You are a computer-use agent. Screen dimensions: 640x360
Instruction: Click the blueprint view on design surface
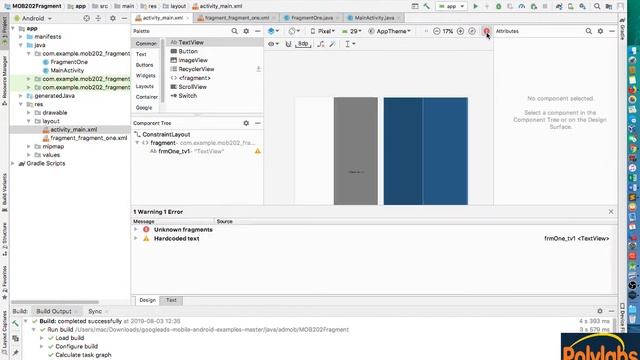click(426, 151)
